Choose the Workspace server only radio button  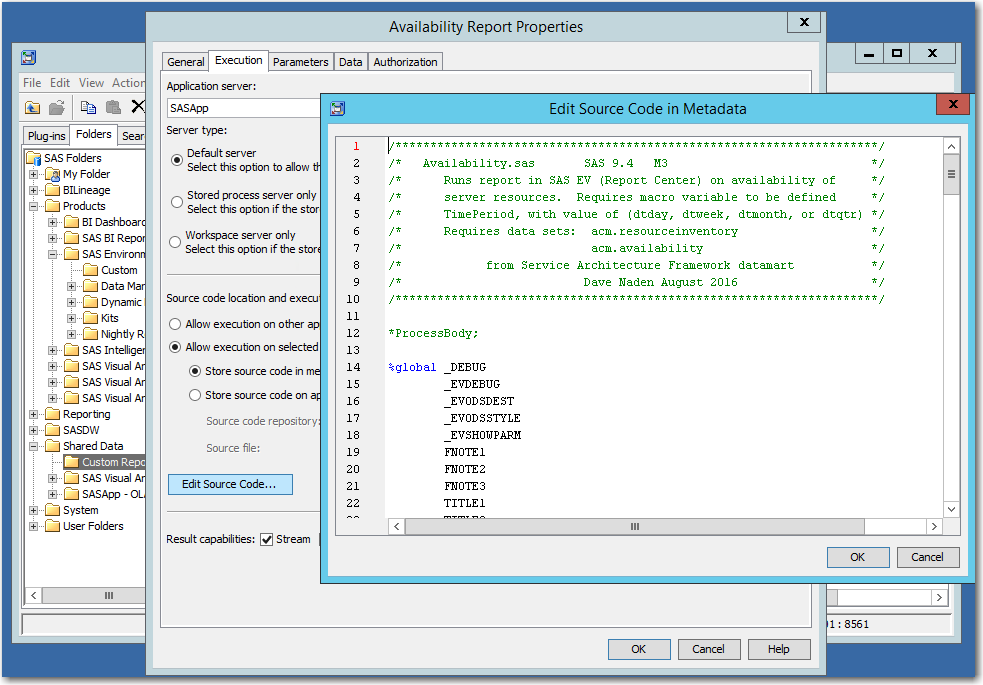coord(176,242)
